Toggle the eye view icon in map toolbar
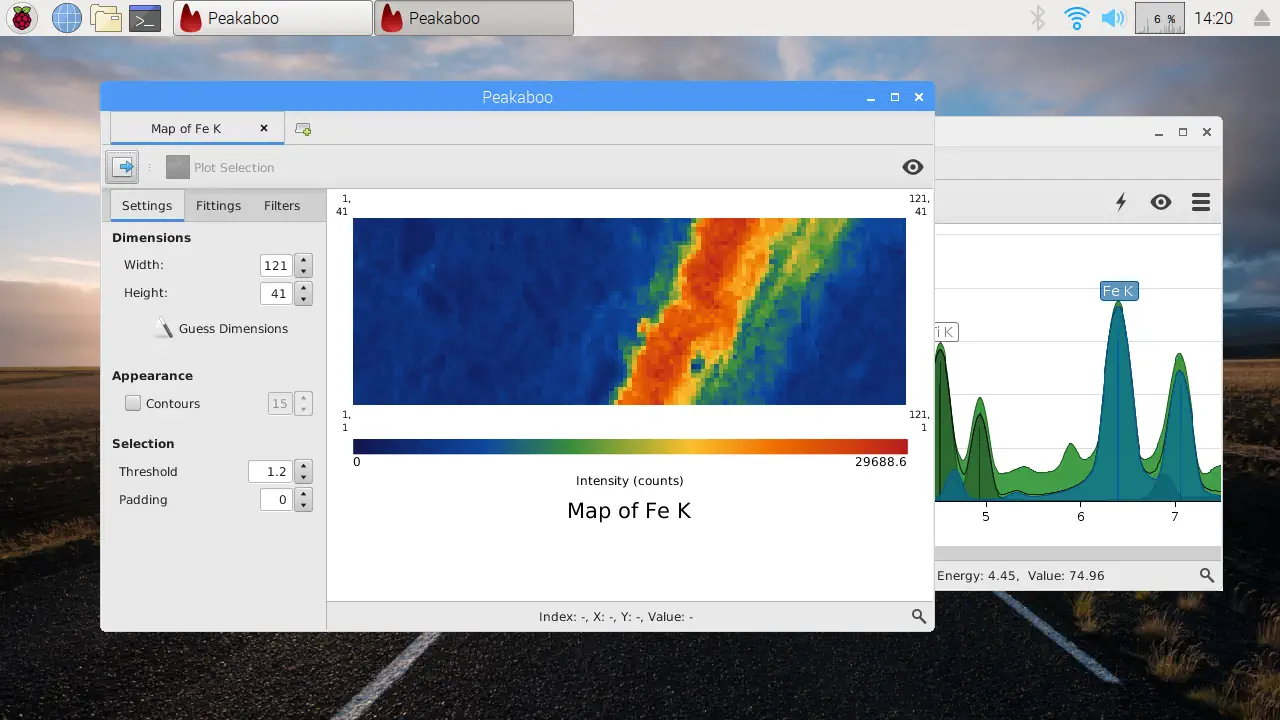This screenshot has width=1280, height=720. coord(912,167)
